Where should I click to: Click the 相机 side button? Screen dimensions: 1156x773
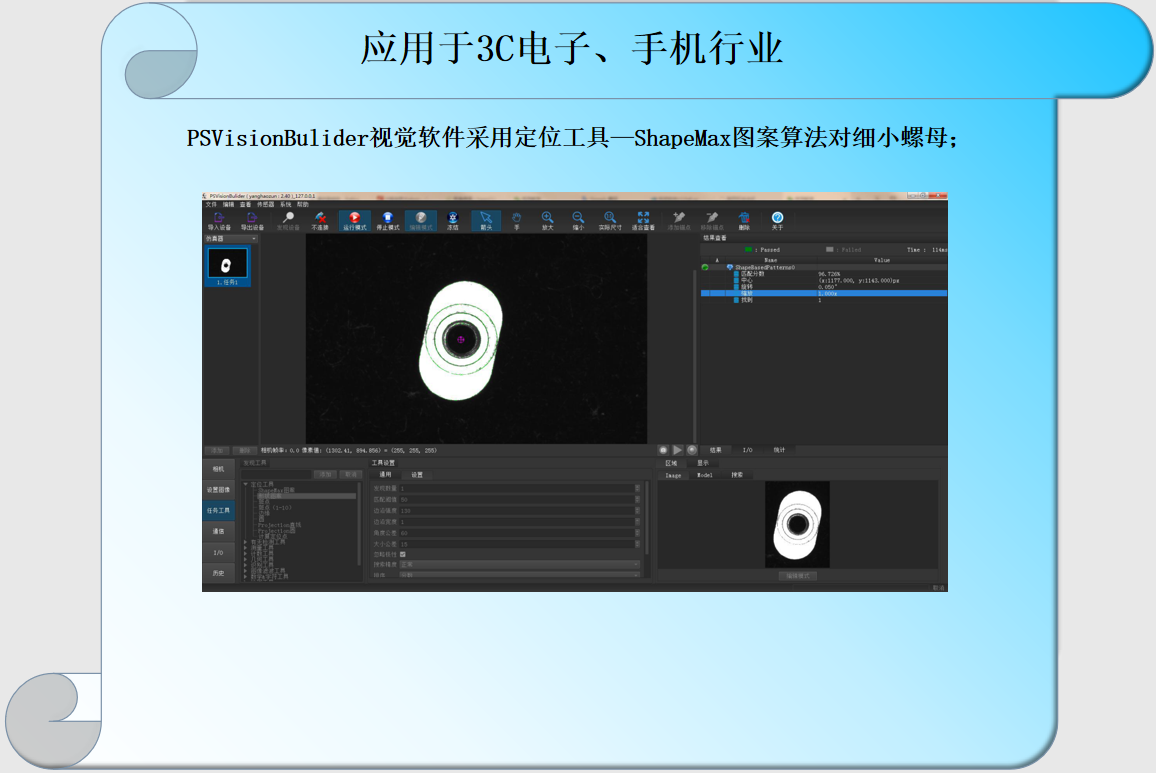click(x=218, y=468)
